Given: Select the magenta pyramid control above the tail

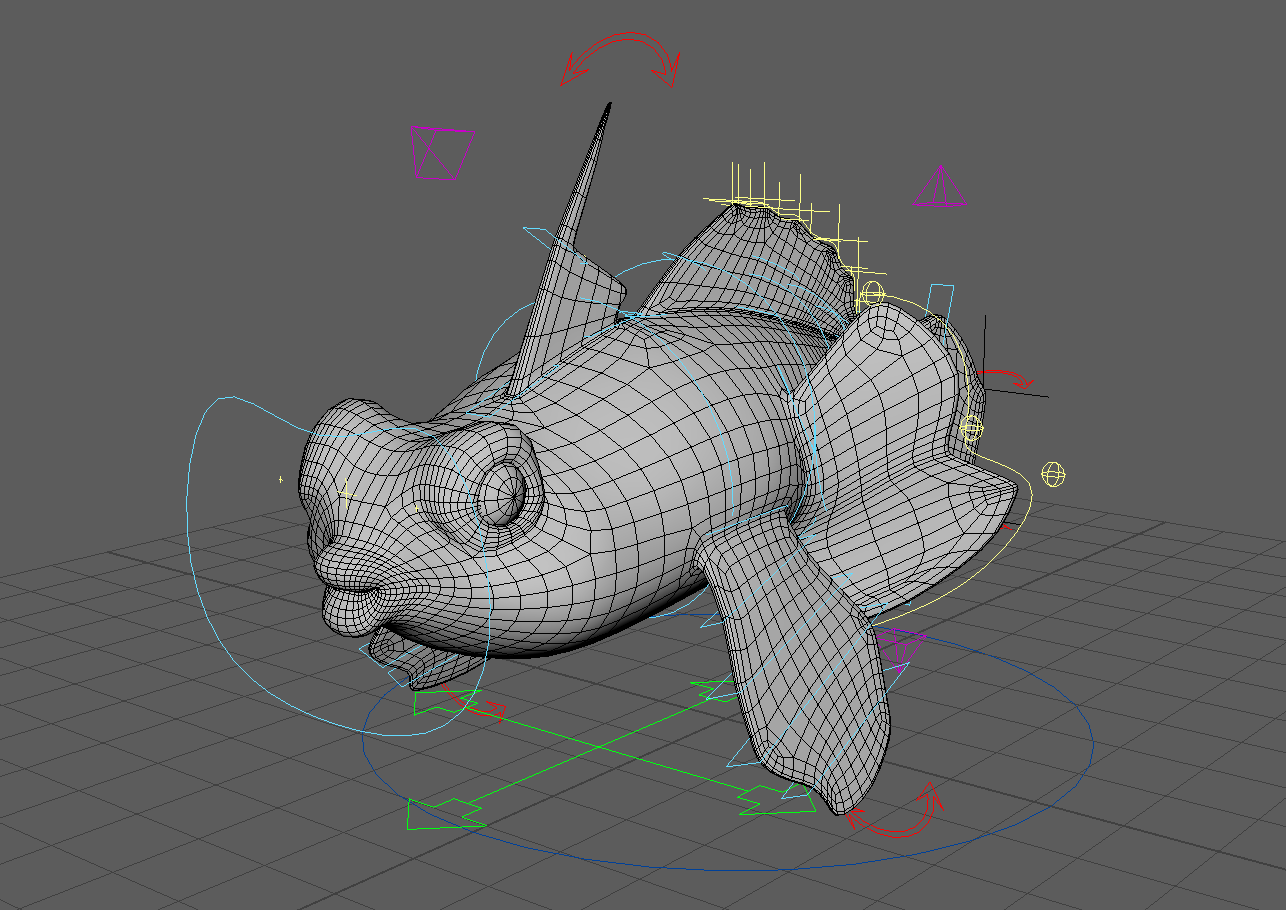Looking at the screenshot, I should (940, 187).
